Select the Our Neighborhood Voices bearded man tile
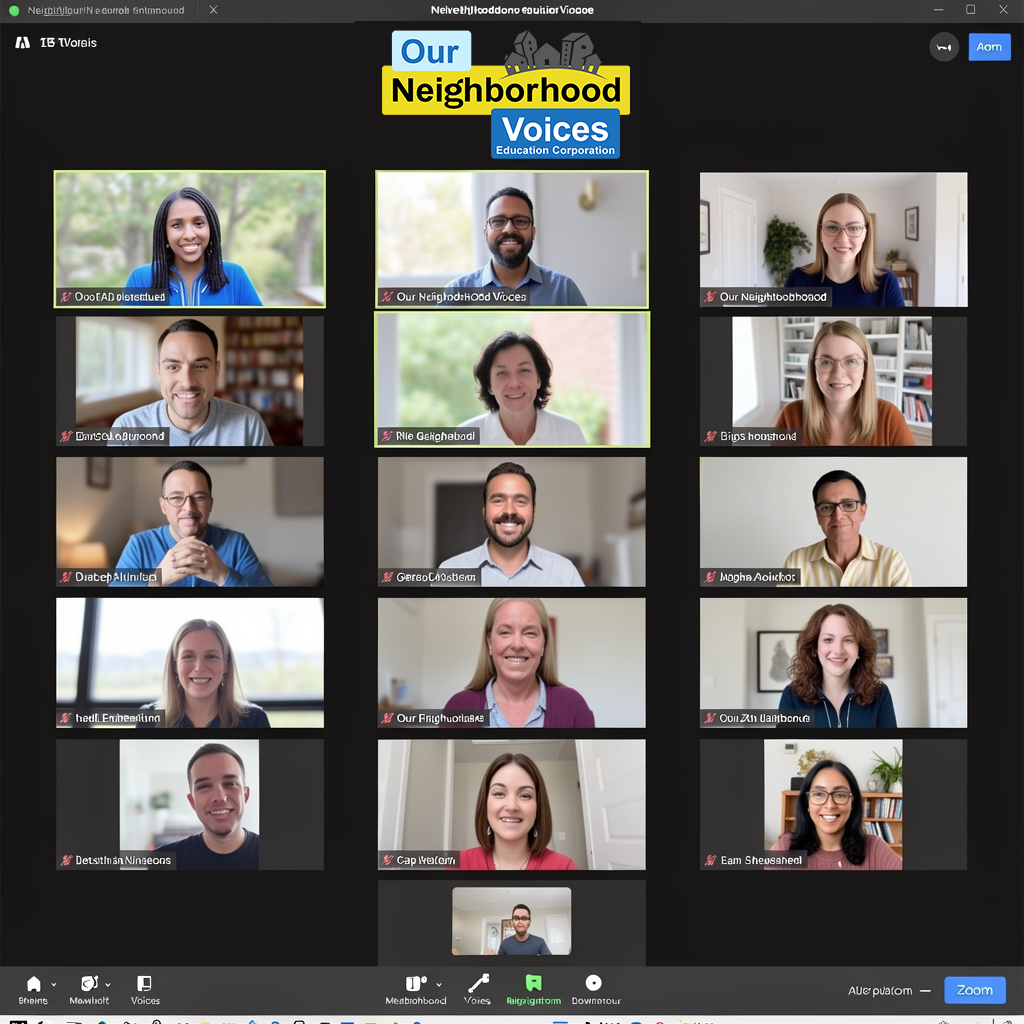 pyautogui.click(x=512, y=239)
